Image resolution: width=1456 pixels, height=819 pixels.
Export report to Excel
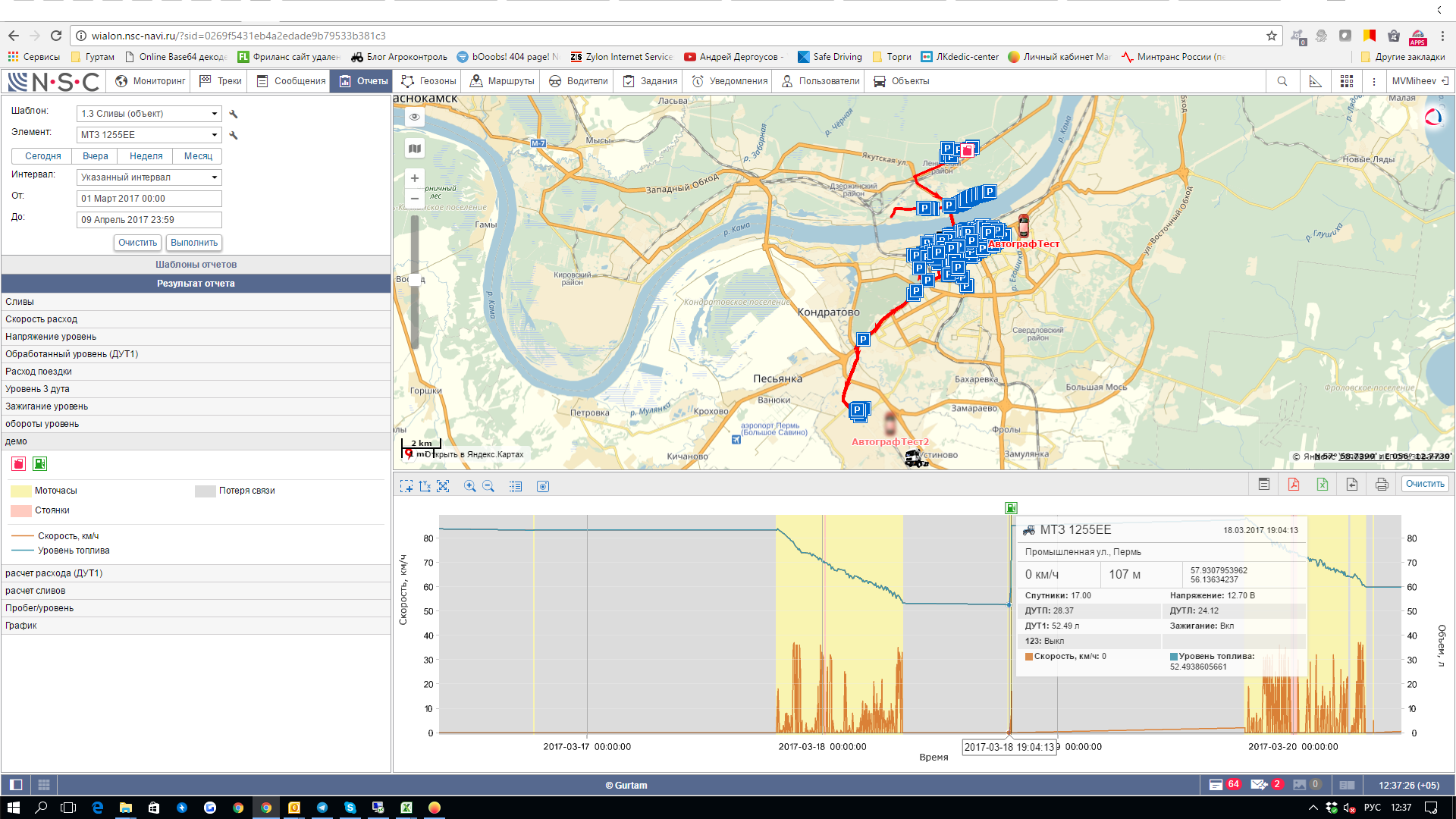coord(1323,485)
